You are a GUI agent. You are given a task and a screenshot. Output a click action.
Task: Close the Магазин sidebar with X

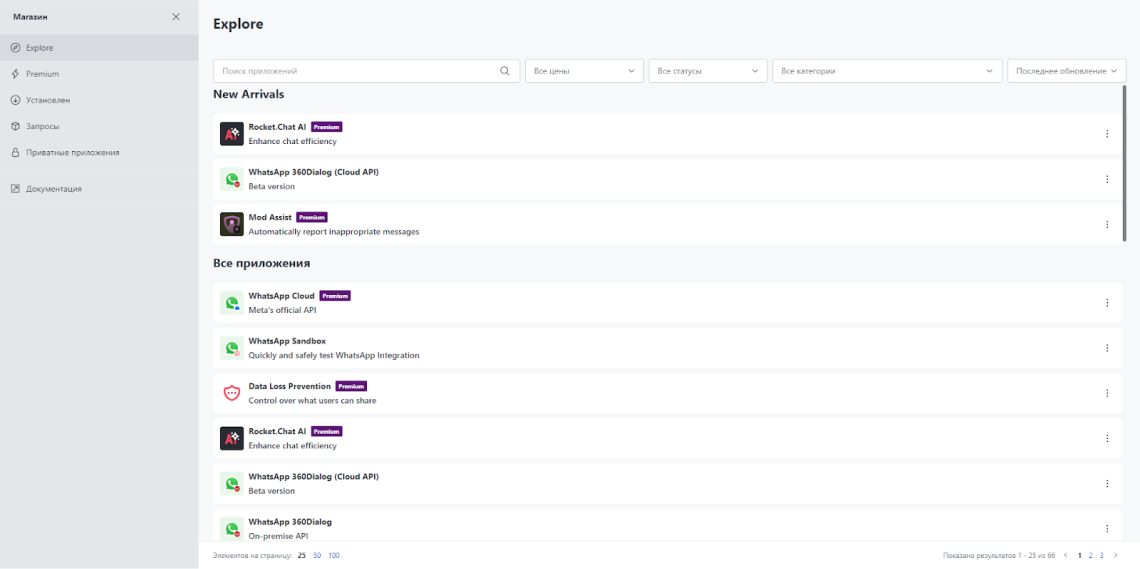click(x=176, y=17)
